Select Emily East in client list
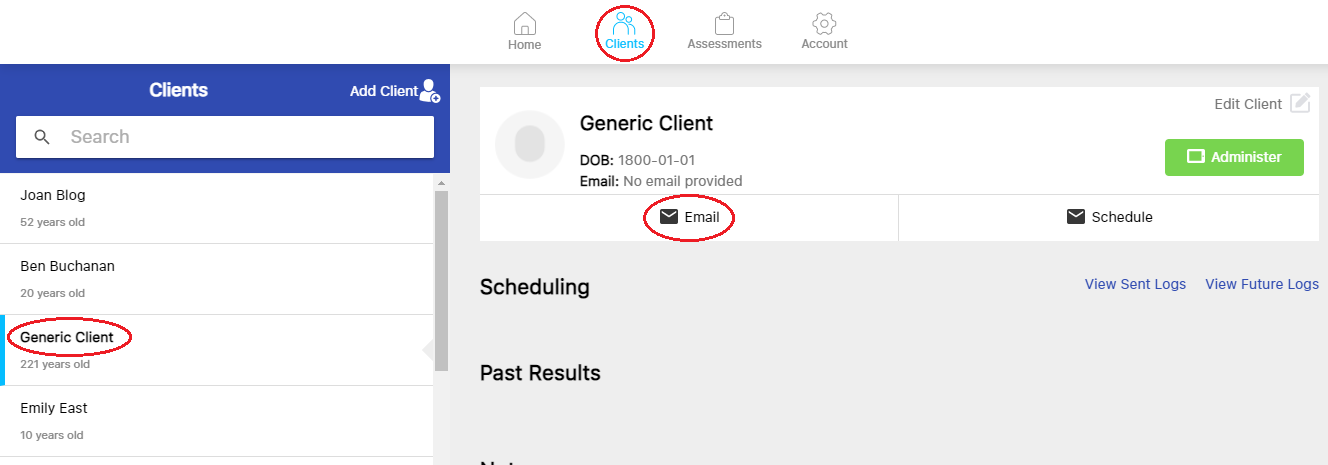This screenshot has height=465, width=1328. coord(217,421)
